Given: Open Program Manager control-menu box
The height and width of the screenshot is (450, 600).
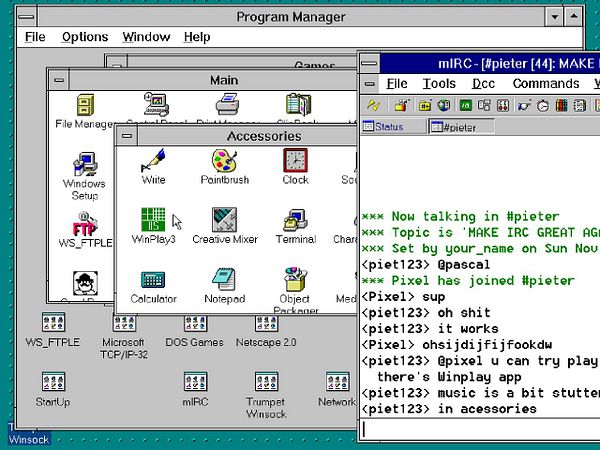Looking at the screenshot, I should click(26, 17).
